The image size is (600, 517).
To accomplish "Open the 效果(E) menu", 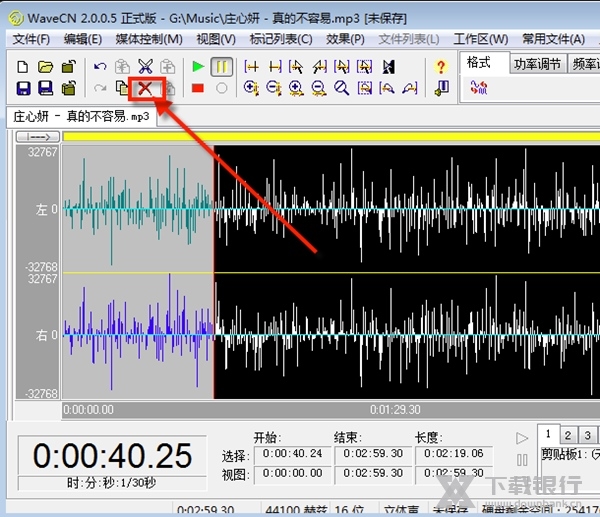I will [x=345, y=39].
